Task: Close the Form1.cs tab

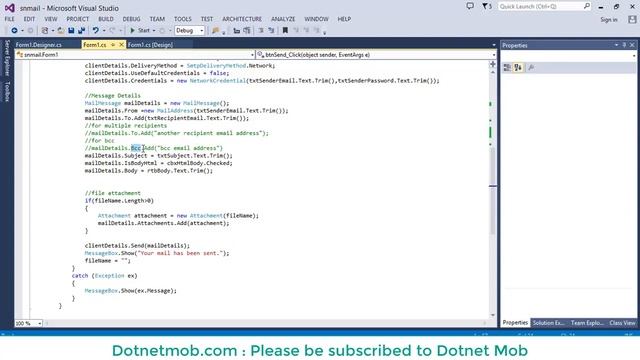Action: [121, 45]
